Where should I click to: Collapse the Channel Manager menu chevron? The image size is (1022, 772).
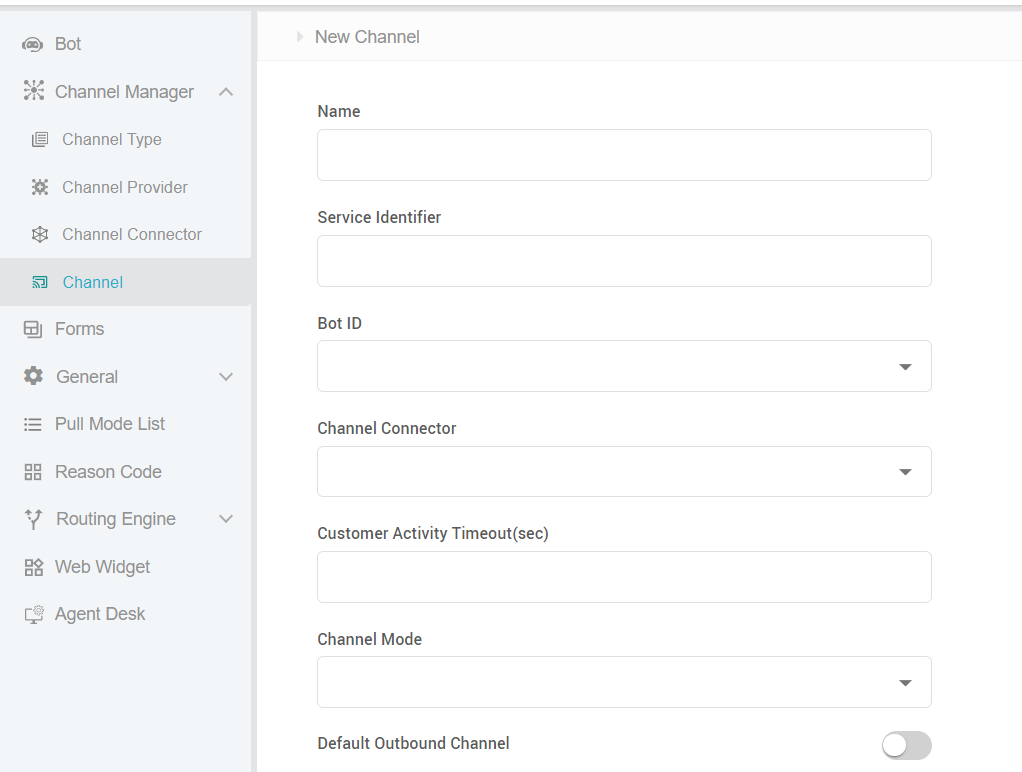(x=226, y=92)
